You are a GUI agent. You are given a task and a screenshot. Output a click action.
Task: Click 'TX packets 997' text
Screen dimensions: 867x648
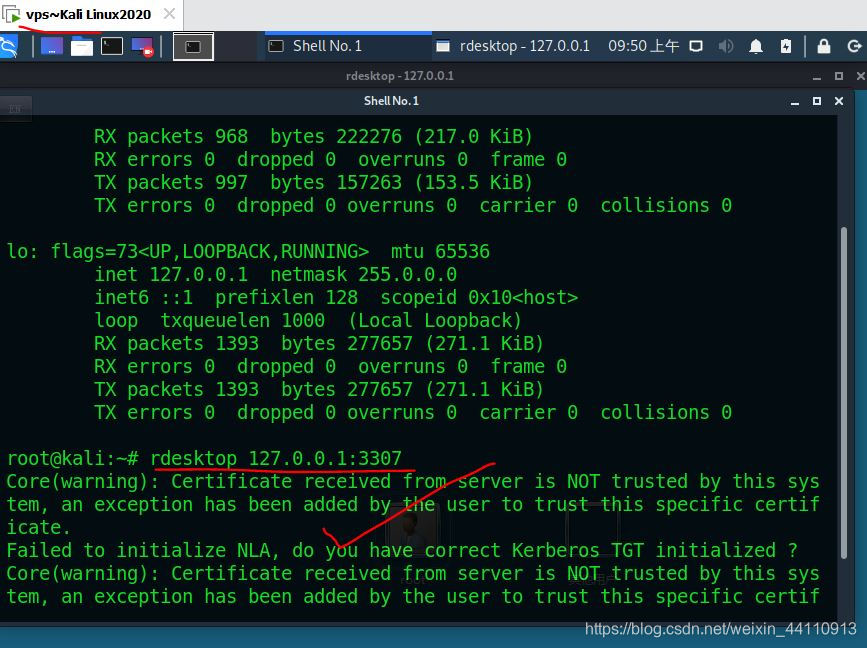(171, 182)
